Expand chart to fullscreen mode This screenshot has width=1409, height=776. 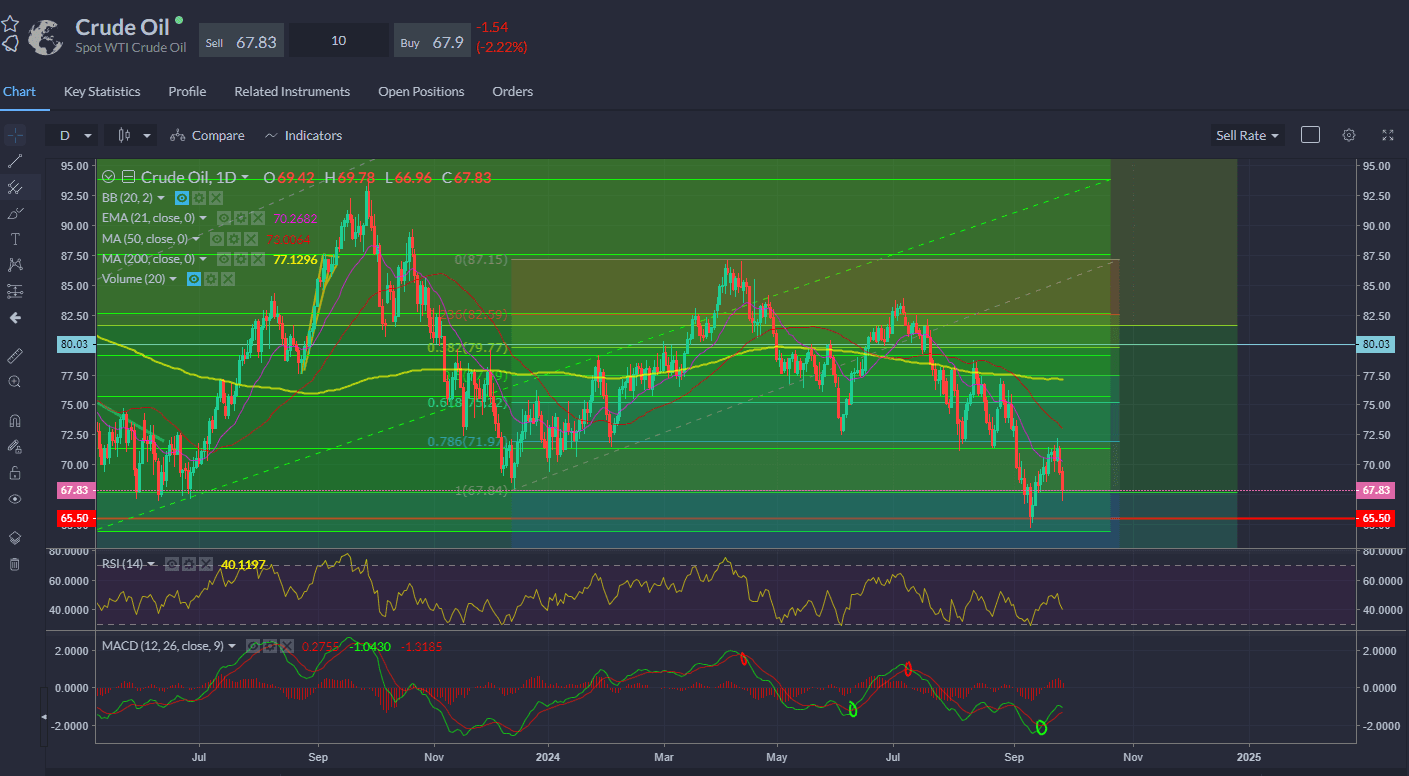pyautogui.click(x=1388, y=135)
